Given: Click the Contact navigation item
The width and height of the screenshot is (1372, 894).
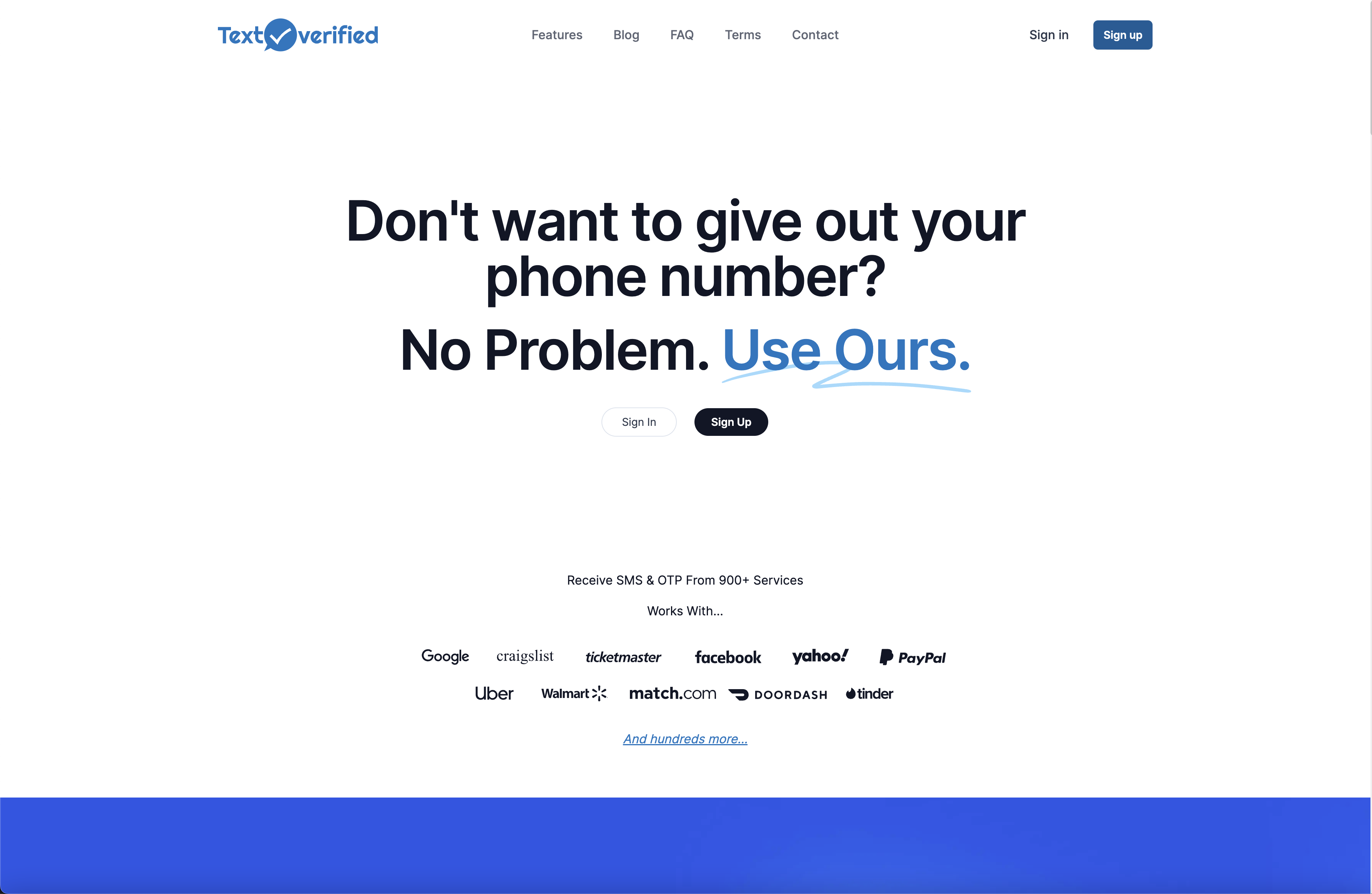Looking at the screenshot, I should click(815, 34).
